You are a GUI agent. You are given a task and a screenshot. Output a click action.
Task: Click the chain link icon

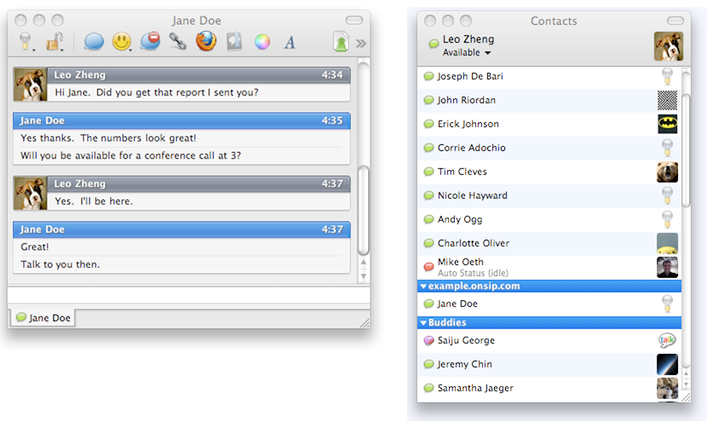(178, 42)
